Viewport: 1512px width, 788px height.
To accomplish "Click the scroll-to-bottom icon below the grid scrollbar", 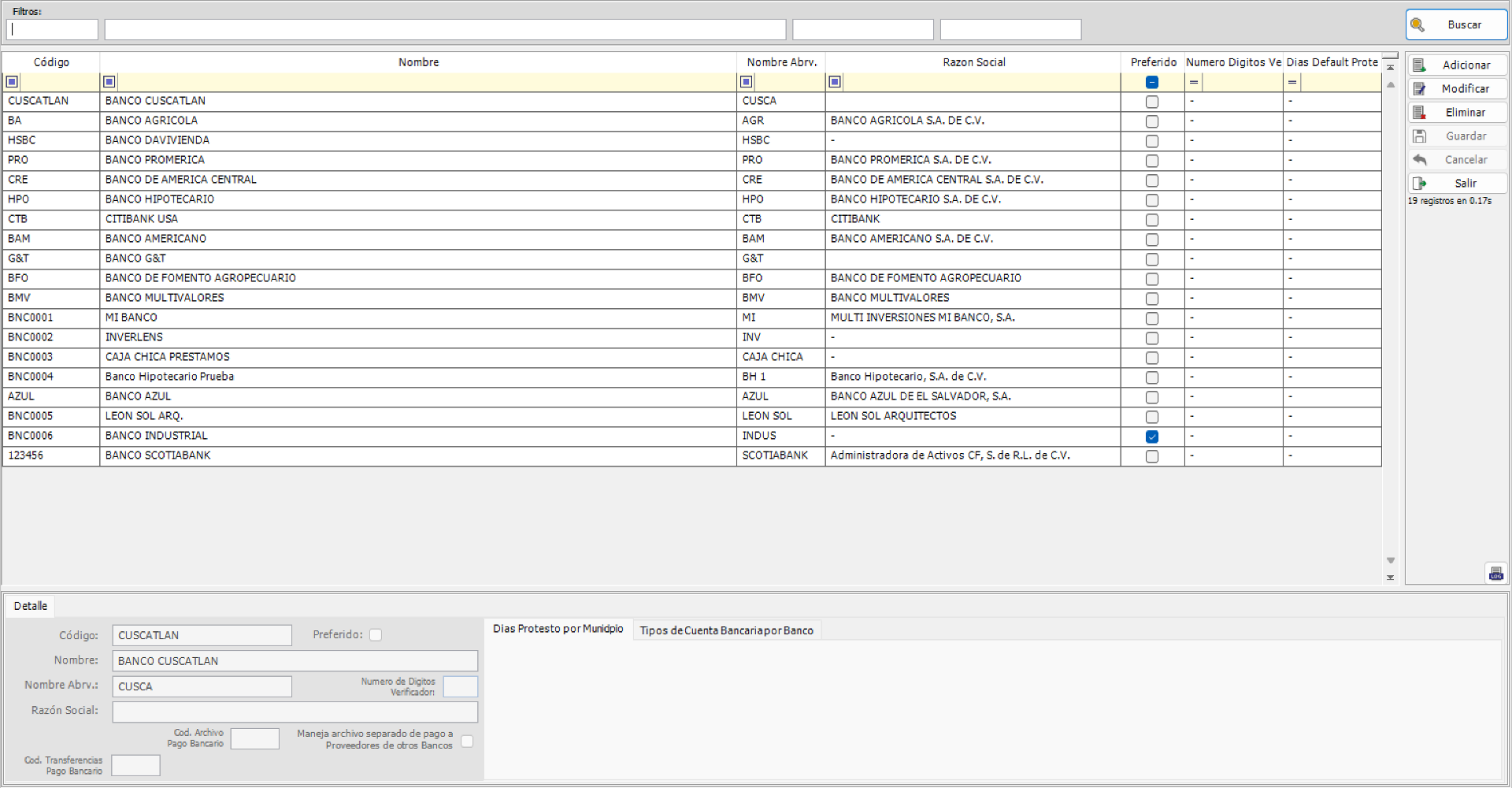I will (1391, 578).
